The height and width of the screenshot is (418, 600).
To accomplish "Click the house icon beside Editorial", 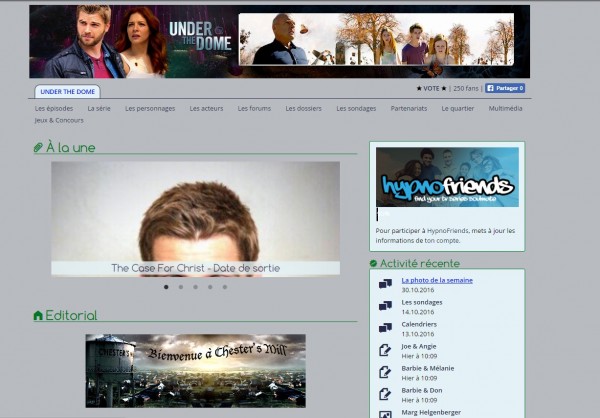I will tap(38, 315).
